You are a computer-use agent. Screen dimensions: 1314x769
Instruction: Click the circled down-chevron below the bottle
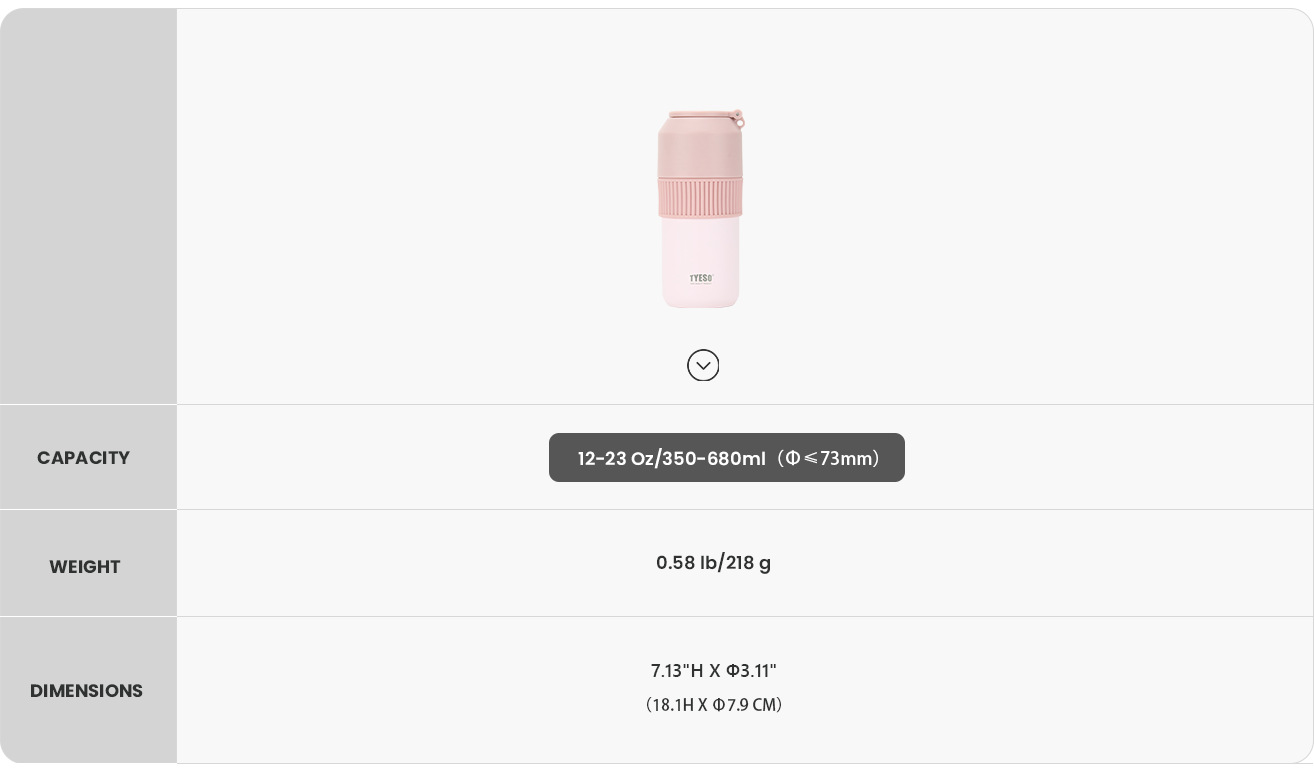pyautogui.click(x=703, y=365)
